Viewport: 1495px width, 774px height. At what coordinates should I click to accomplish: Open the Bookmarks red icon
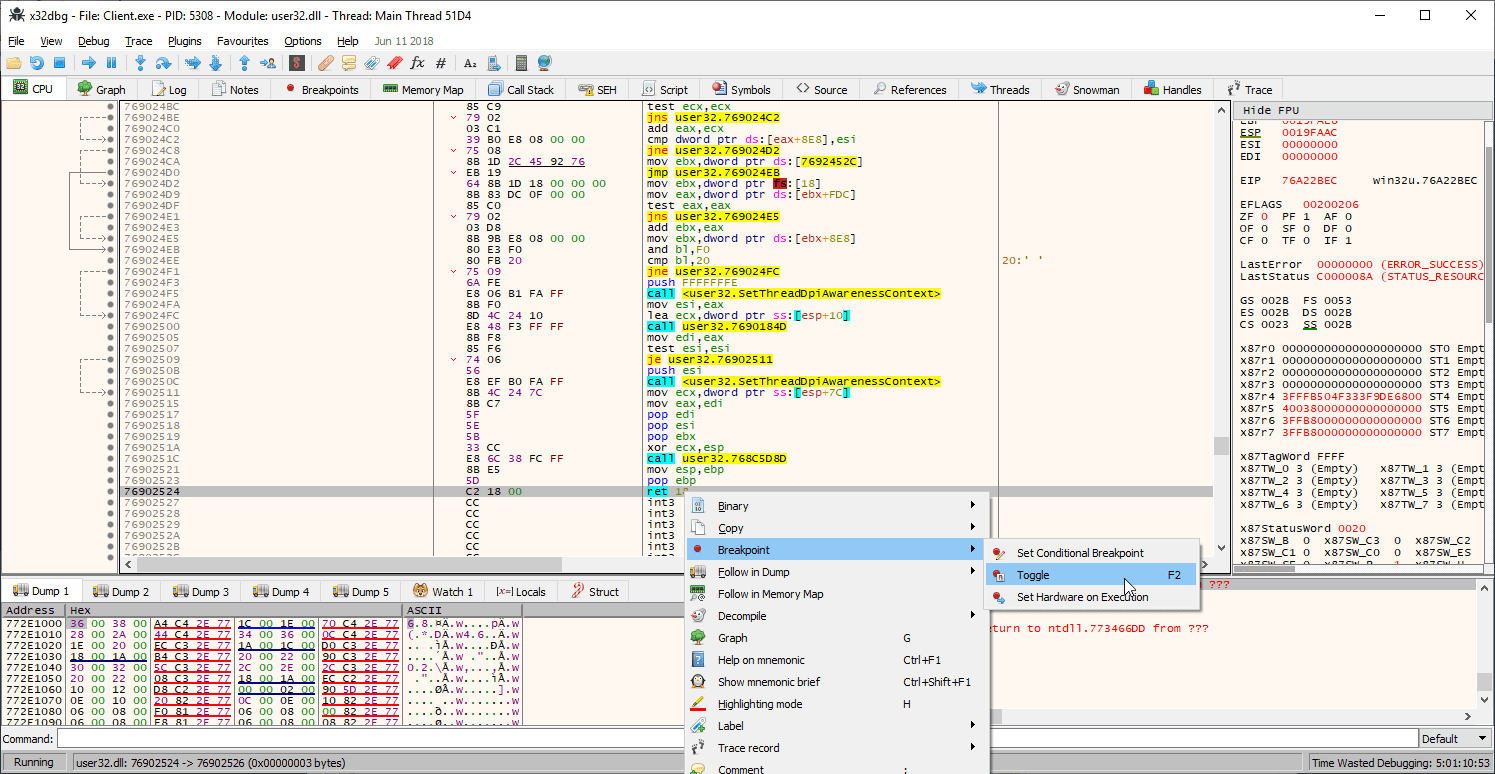tap(394, 63)
